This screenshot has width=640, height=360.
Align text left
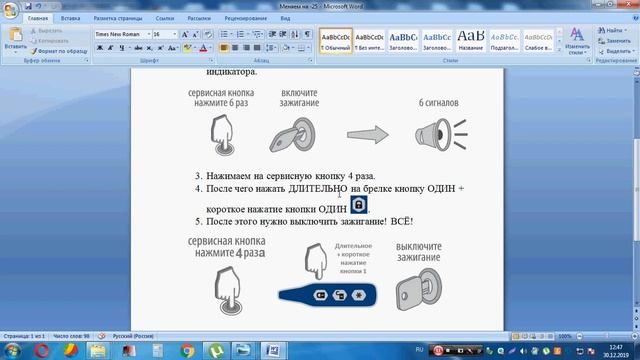224,48
